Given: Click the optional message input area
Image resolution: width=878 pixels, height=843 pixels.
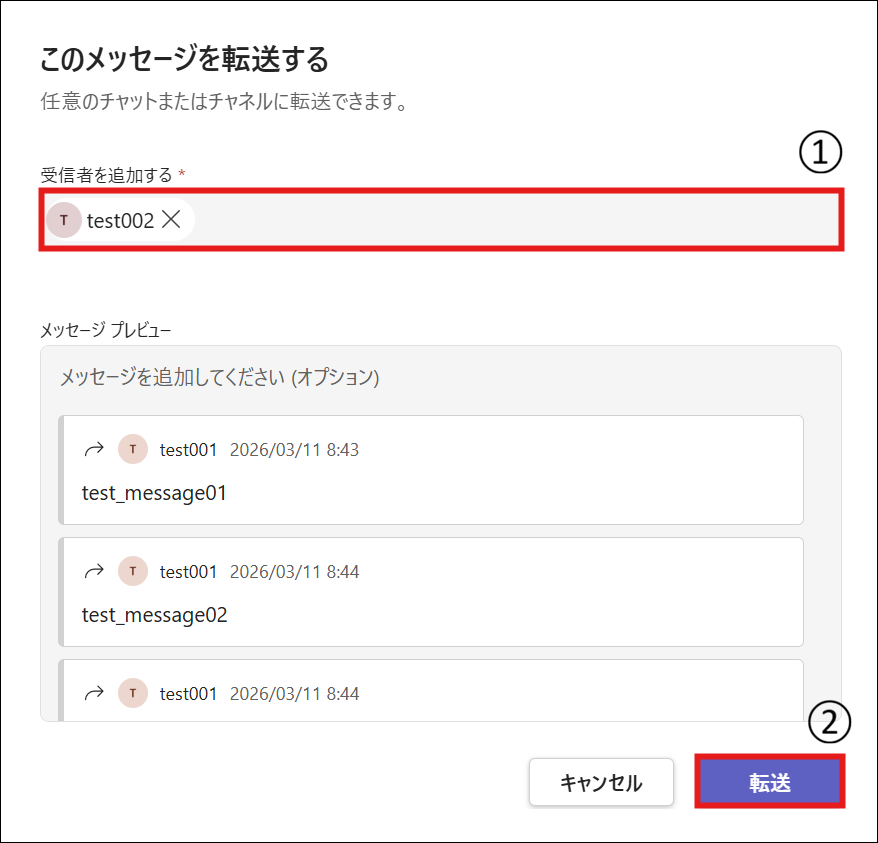Looking at the screenshot, I should click(x=400, y=378).
